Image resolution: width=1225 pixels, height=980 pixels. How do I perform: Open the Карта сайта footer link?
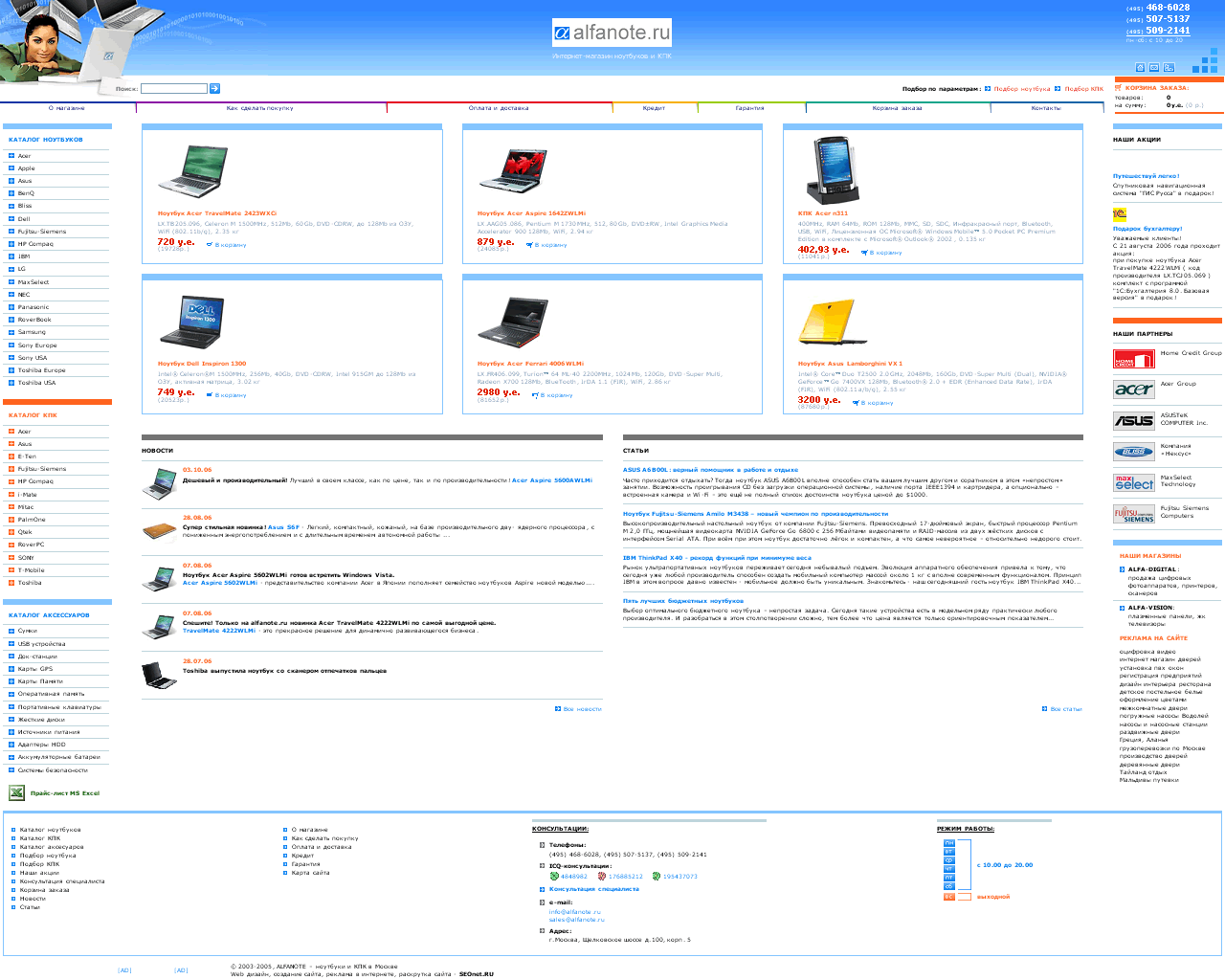coord(310,873)
